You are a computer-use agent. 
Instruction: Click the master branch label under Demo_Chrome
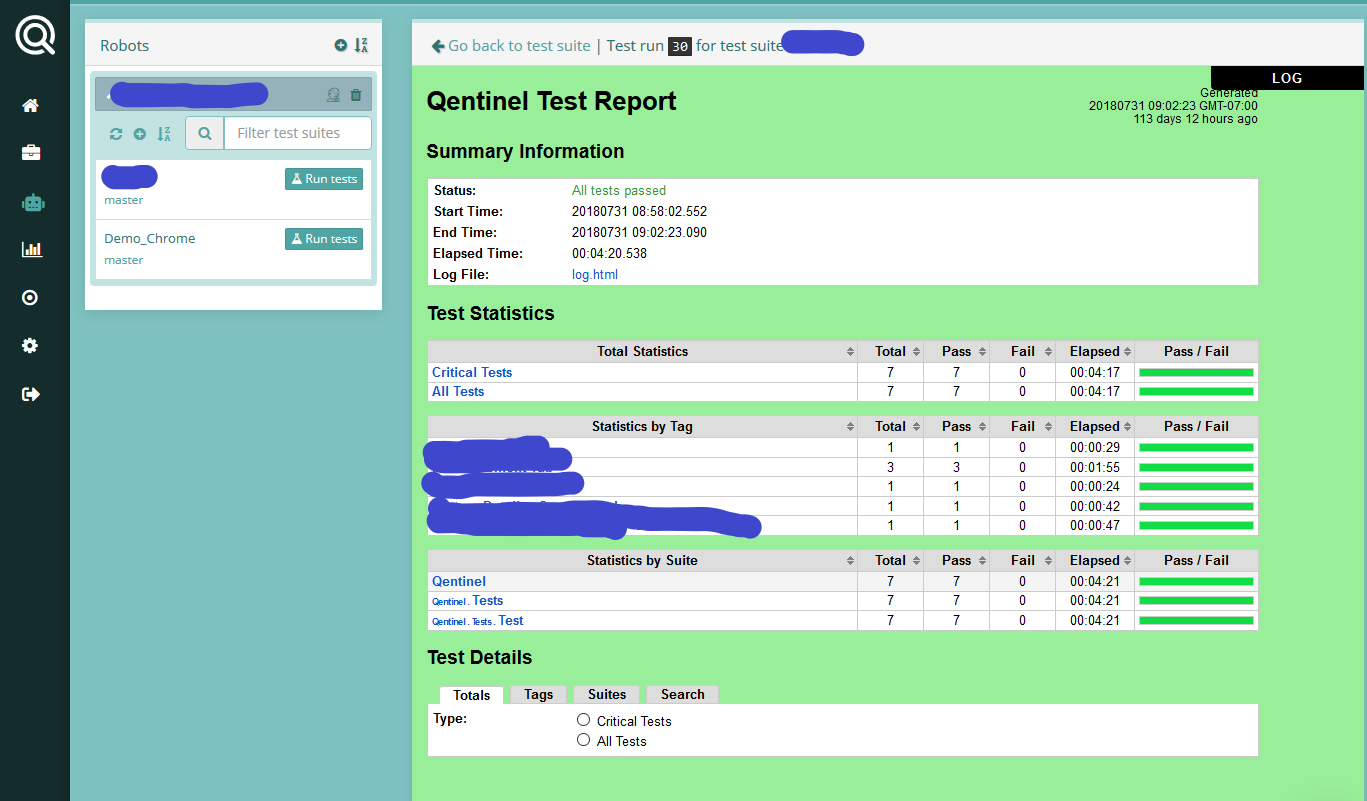click(124, 260)
